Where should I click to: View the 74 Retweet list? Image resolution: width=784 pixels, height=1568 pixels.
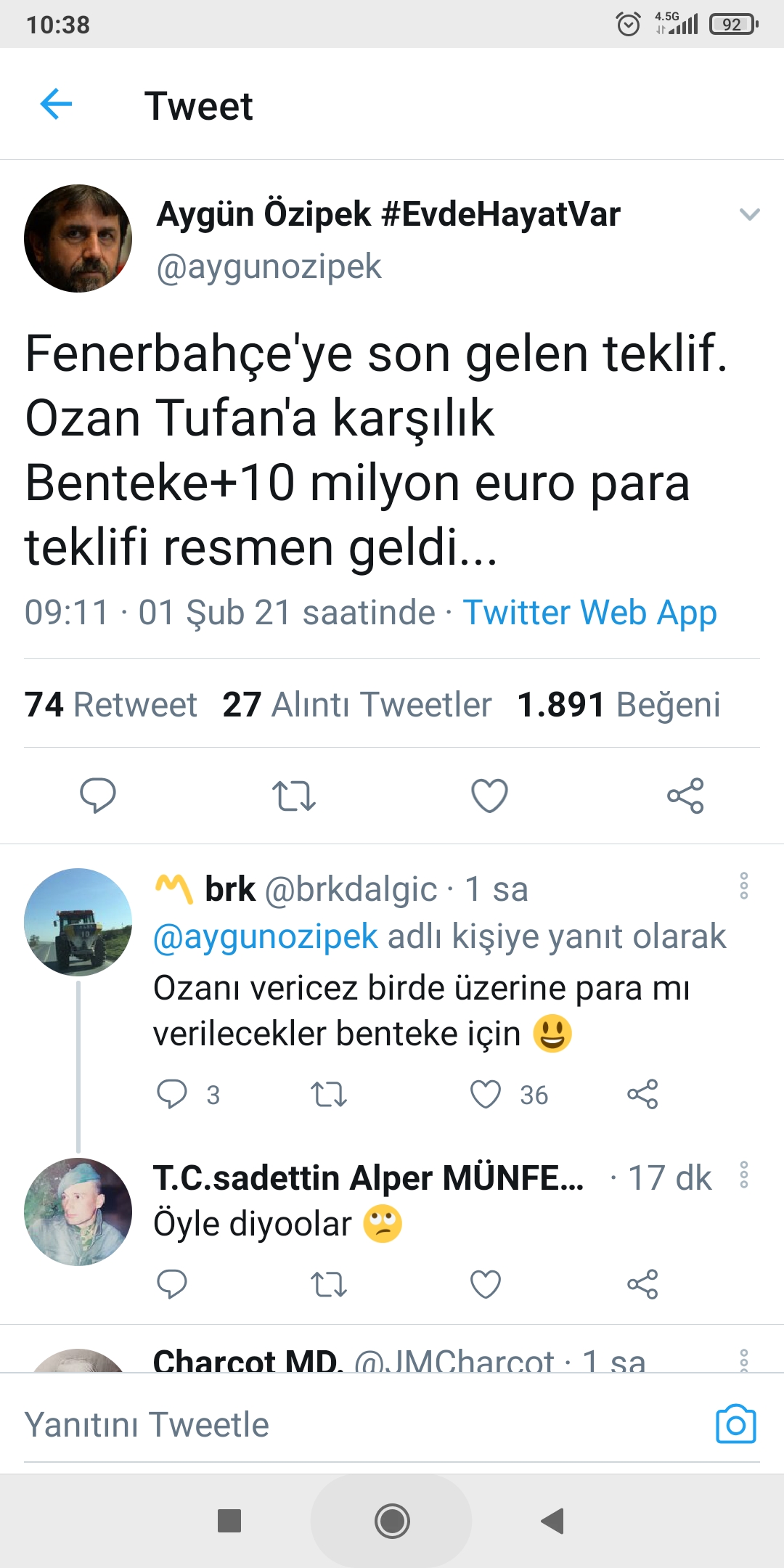point(110,705)
